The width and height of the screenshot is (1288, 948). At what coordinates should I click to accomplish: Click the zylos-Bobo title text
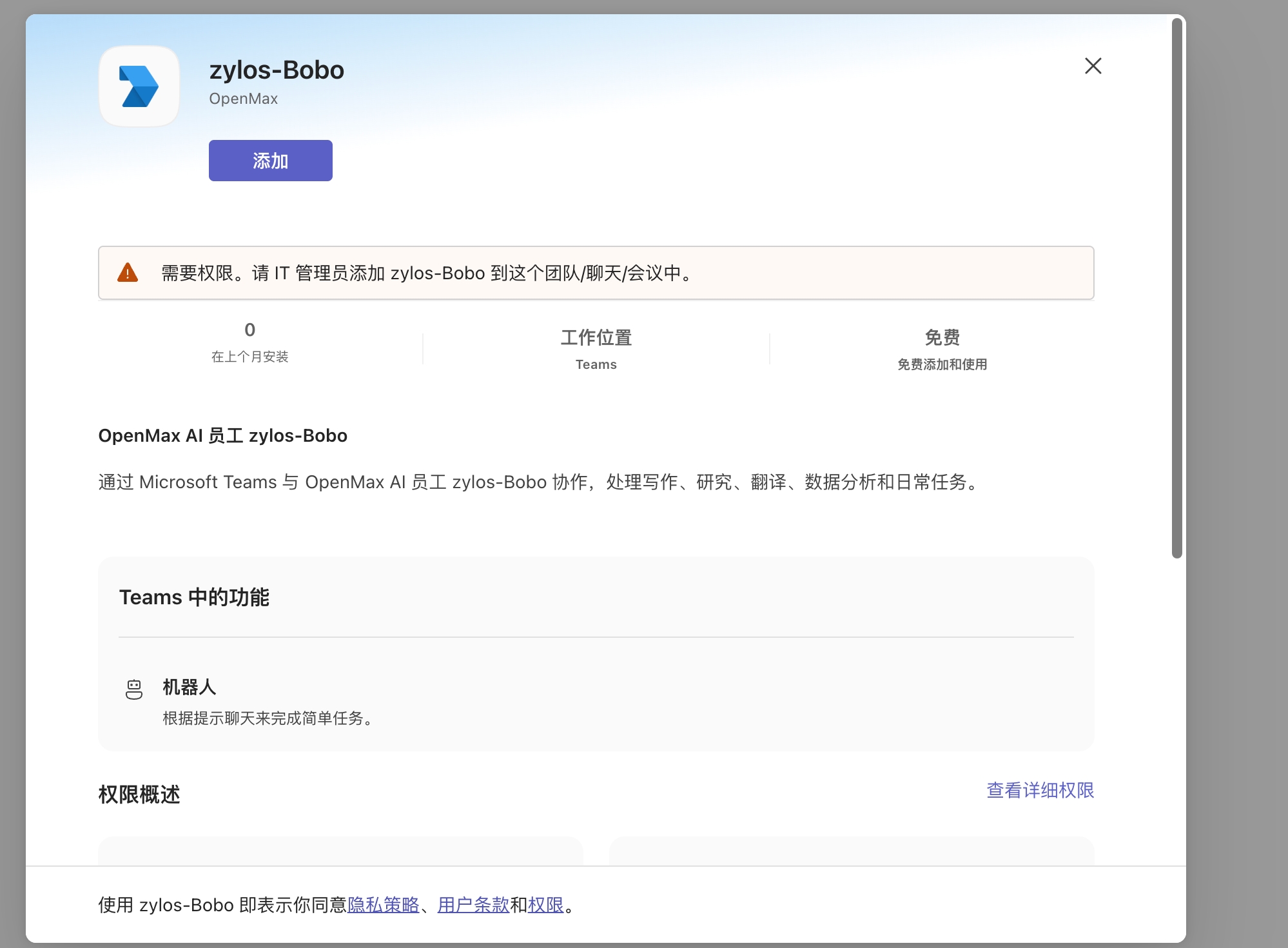coord(277,70)
